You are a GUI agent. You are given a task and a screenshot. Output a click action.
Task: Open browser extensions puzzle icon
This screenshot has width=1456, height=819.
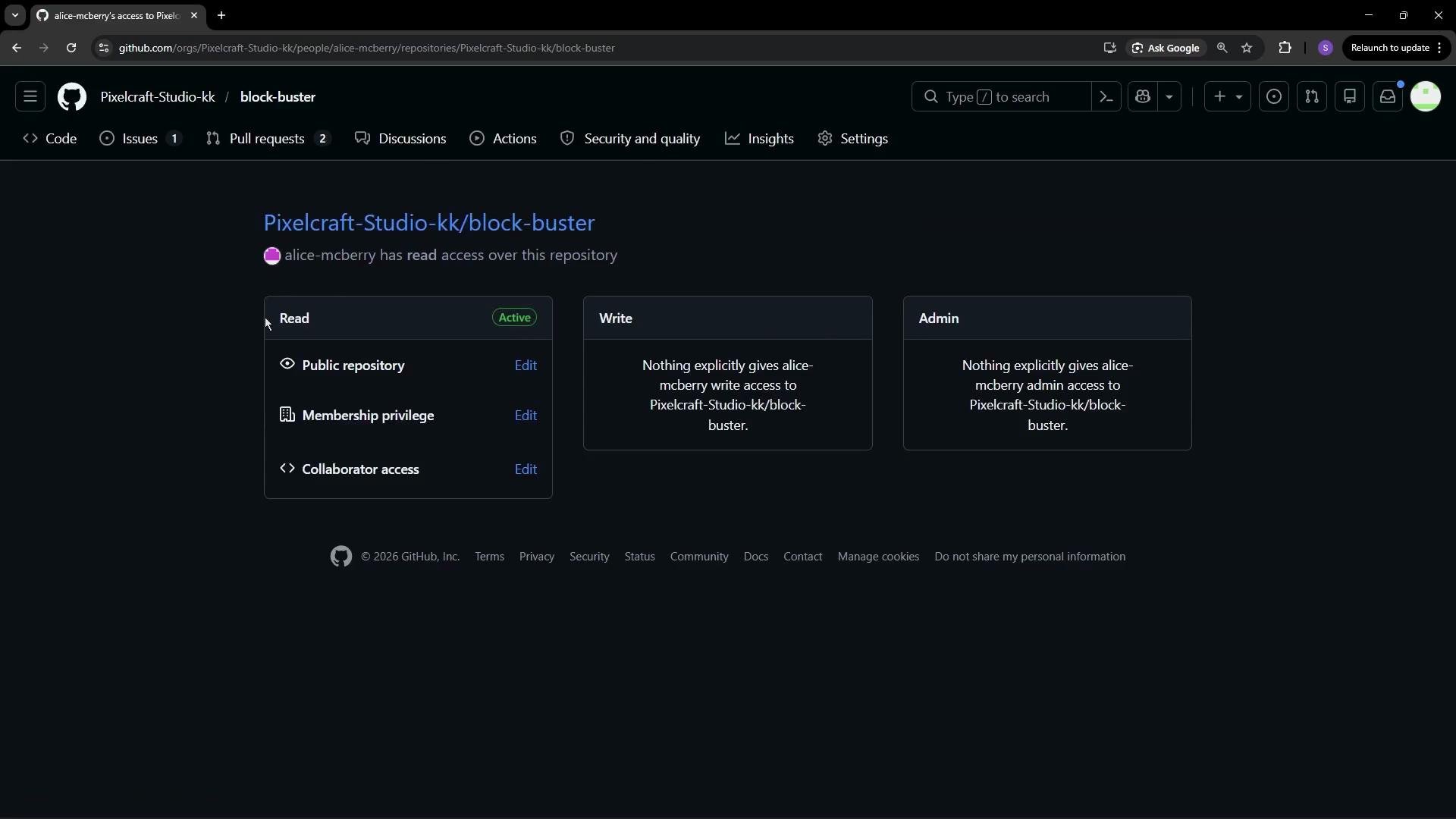(x=1285, y=48)
